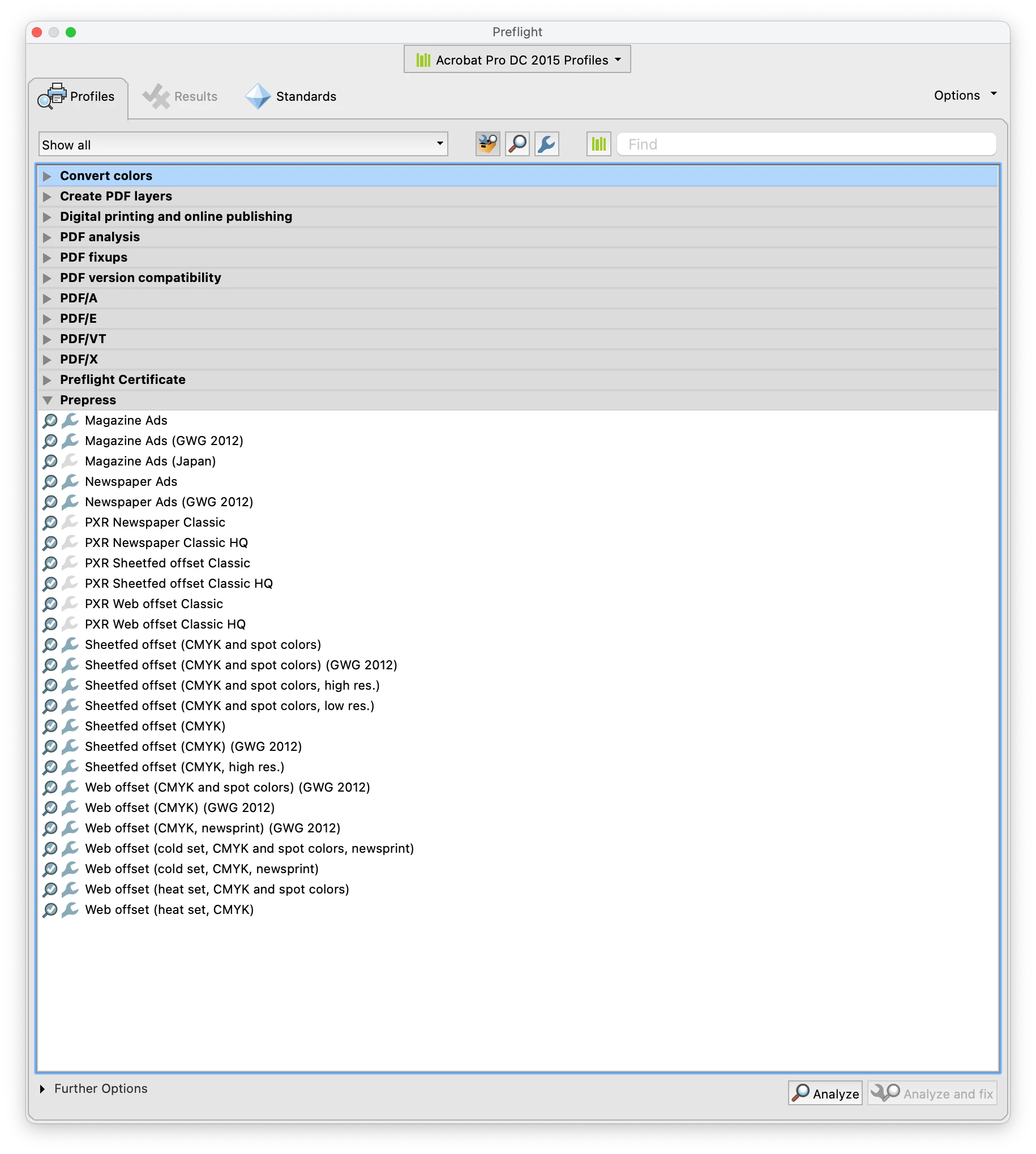1036x1154 pixels.
Task: Click the greyed wrench beside PXR Newspaper Classic HQ
Action: pos(70,543)
